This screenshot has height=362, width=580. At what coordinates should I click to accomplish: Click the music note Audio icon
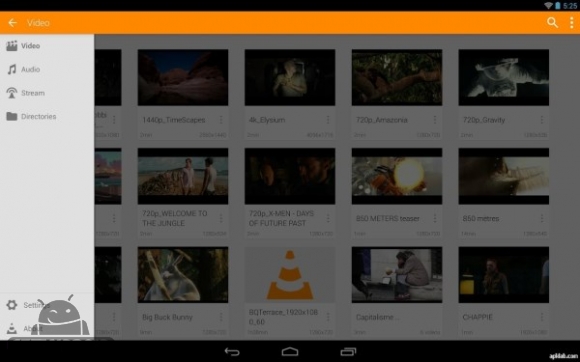[x=12, y=70]
